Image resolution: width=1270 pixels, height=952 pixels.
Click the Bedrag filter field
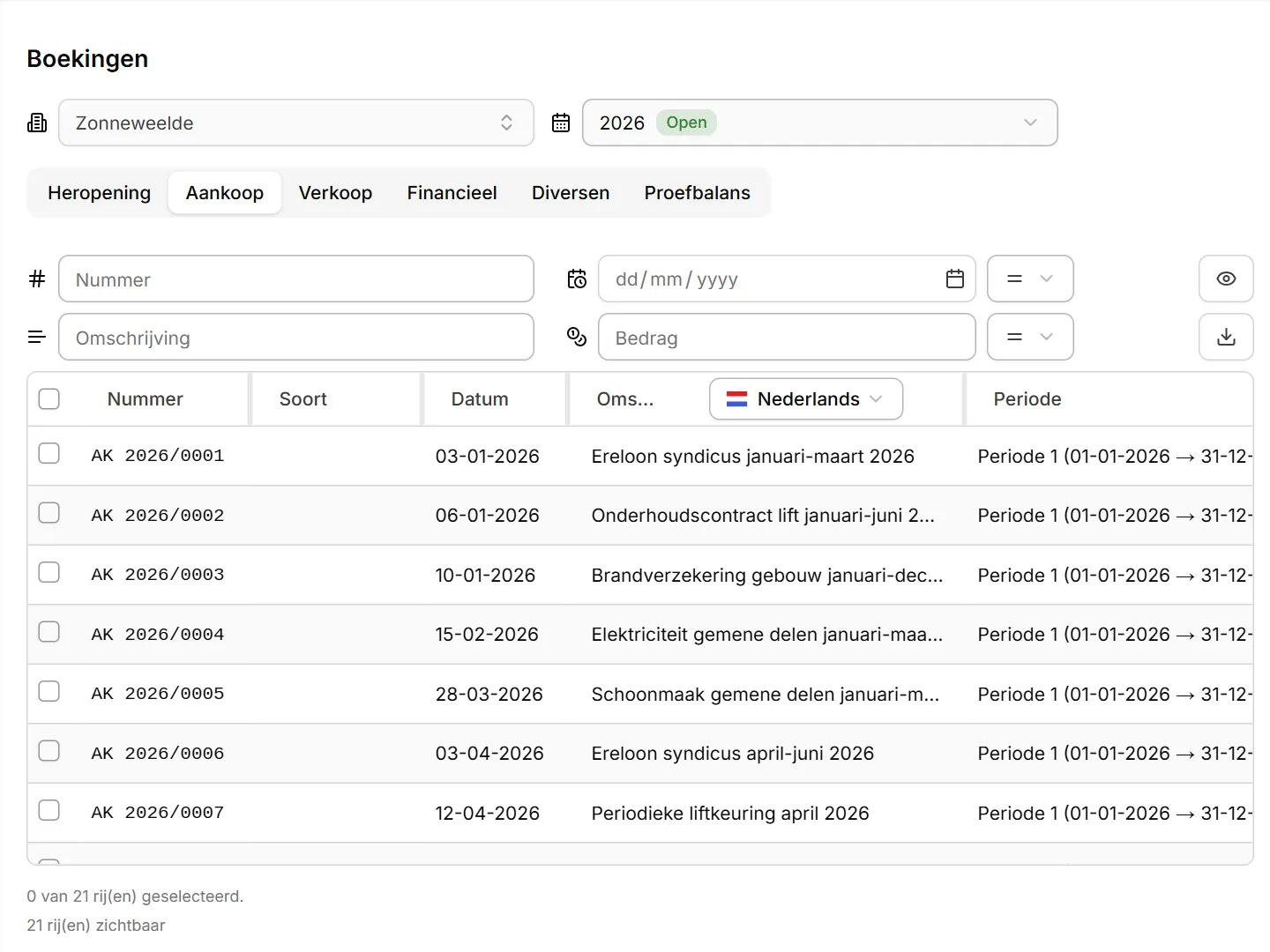[x=787, y=337]
